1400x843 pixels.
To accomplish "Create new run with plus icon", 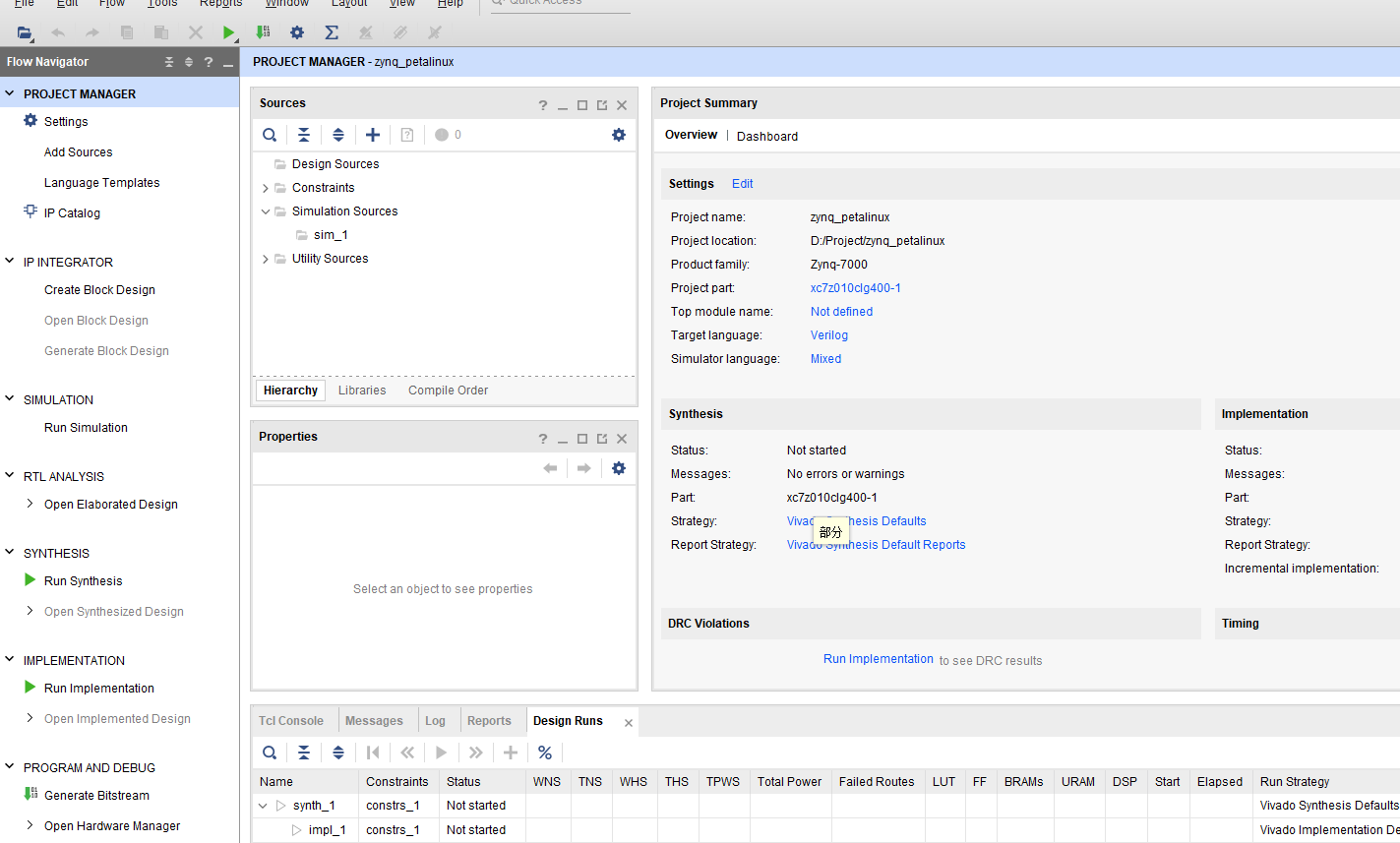I will pos(511,753).
